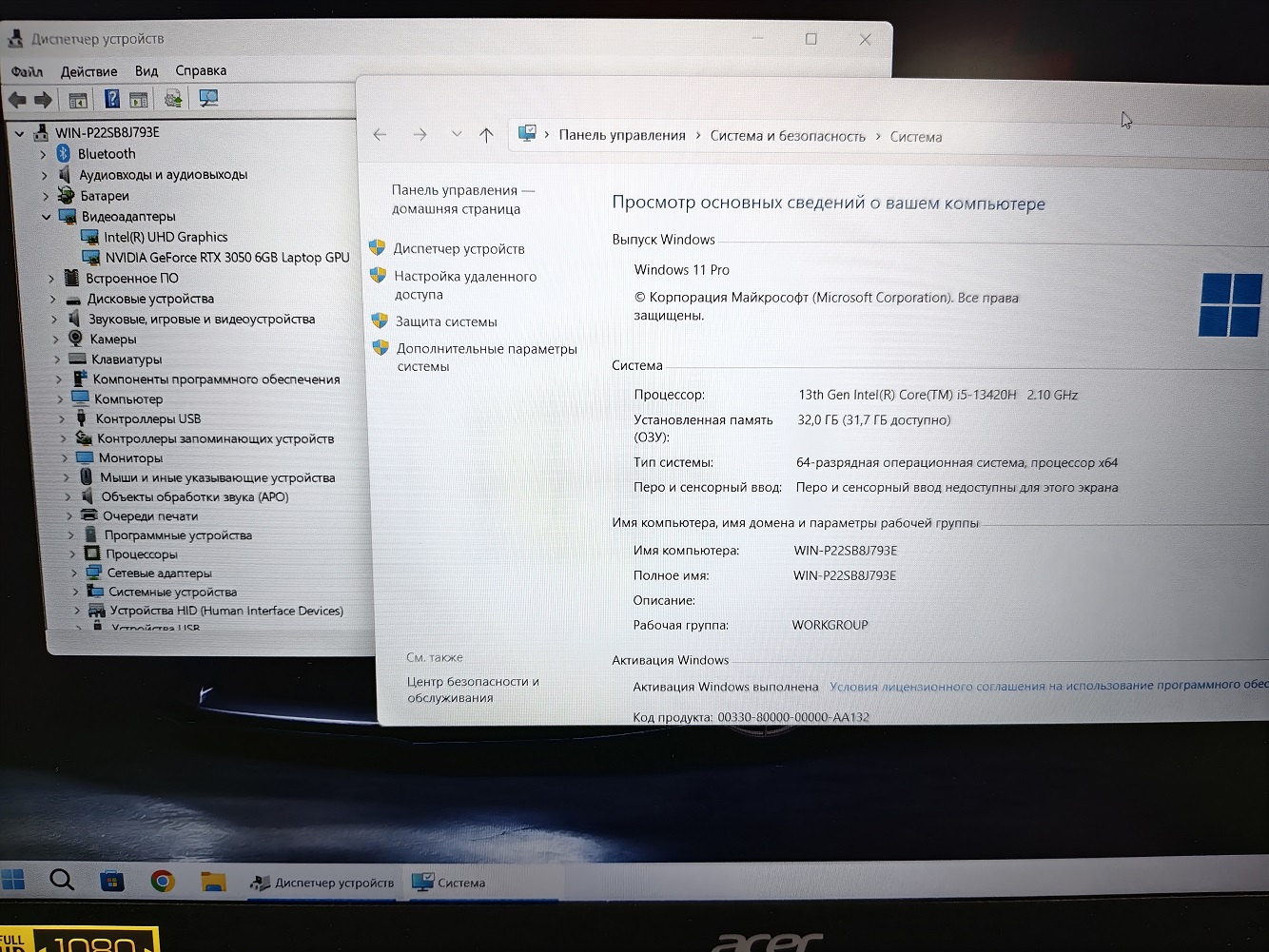The height and width of the screenshot is (952, 1269).
Task: Click Система и безопасность breadcrumb
Action: point(788,136)
